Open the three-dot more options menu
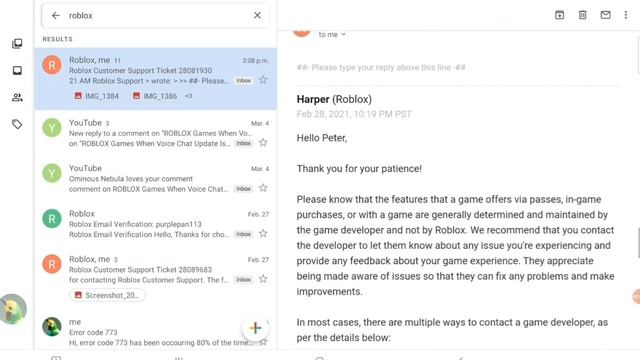The height and width of the screenshot is (360, 640). [x=626, y=15]
